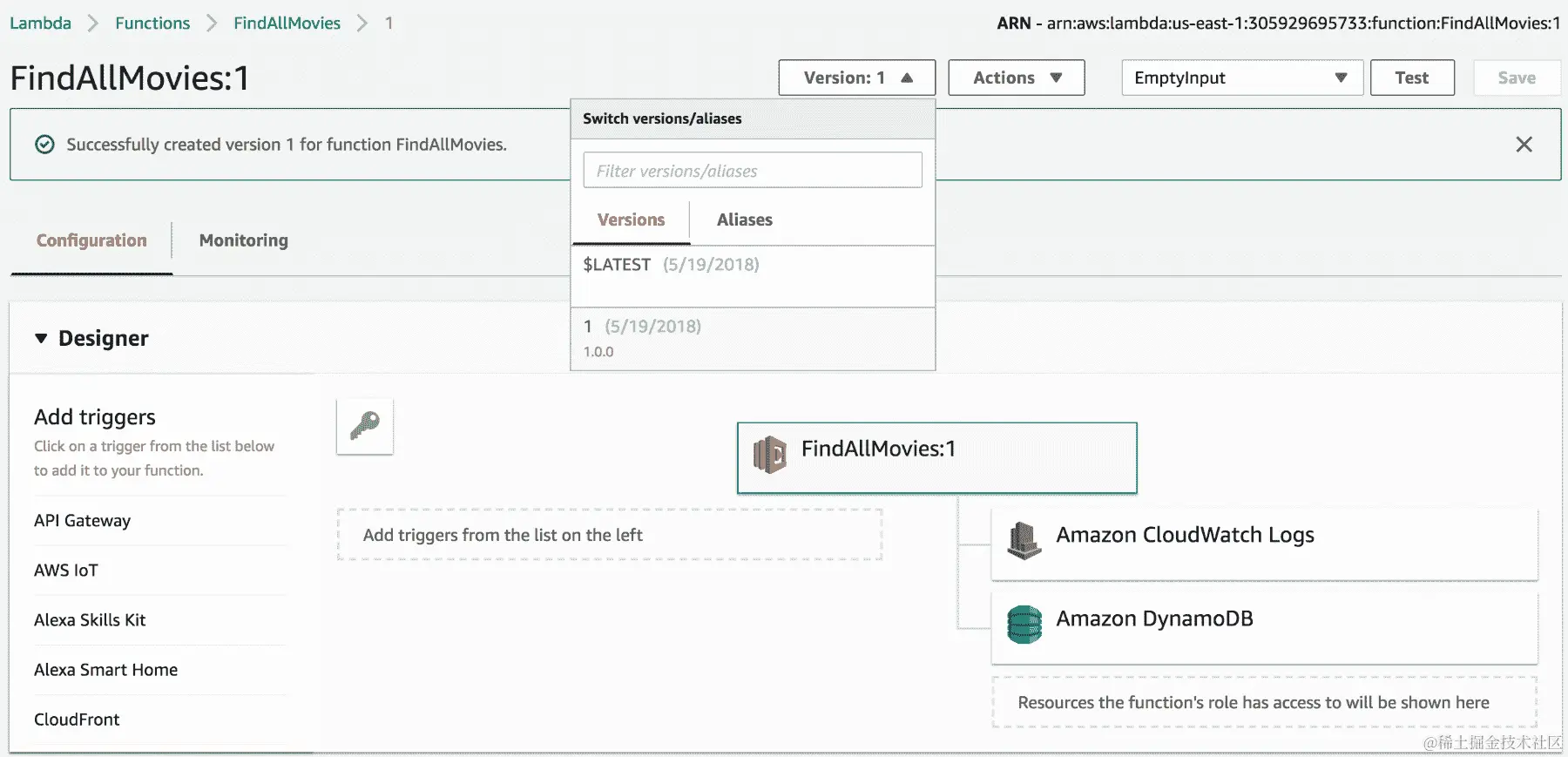Viewport: 1568px width, 757px height.
Task: Open the Version: 1 dropdown
Action: 857,78
